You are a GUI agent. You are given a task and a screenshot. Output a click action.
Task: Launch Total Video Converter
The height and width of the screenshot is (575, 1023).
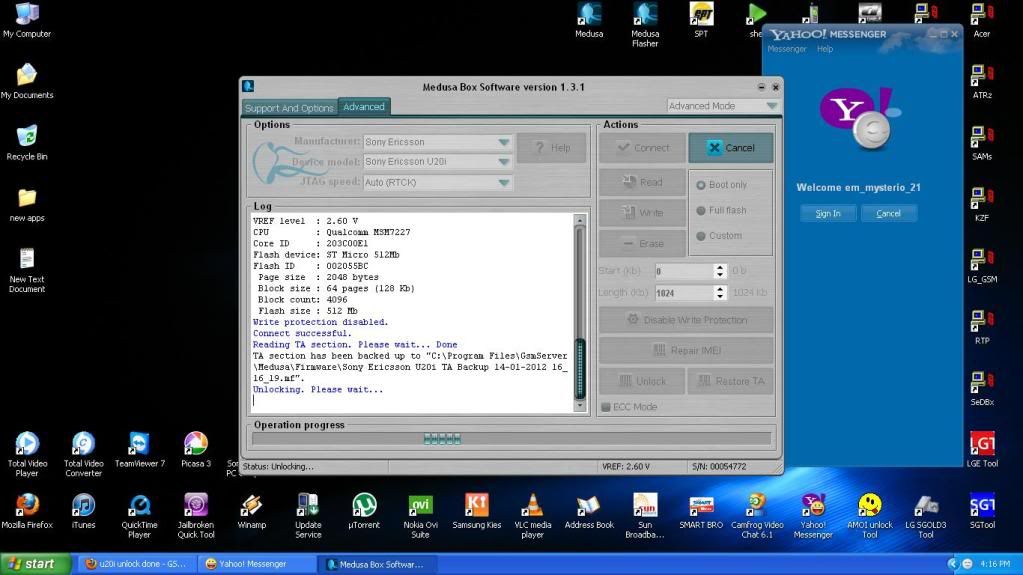tap(84, 454)
